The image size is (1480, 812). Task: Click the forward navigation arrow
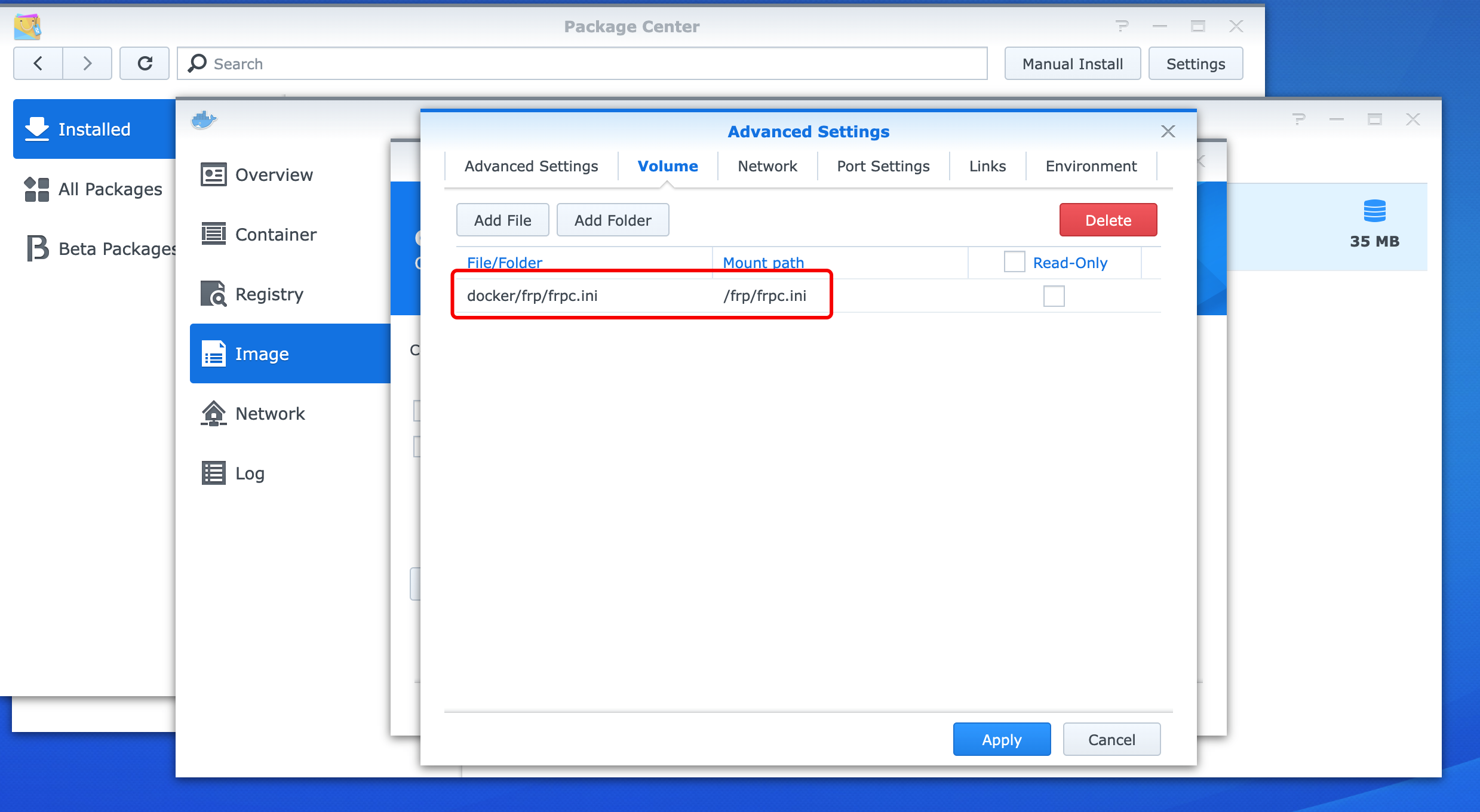[87, 63]
